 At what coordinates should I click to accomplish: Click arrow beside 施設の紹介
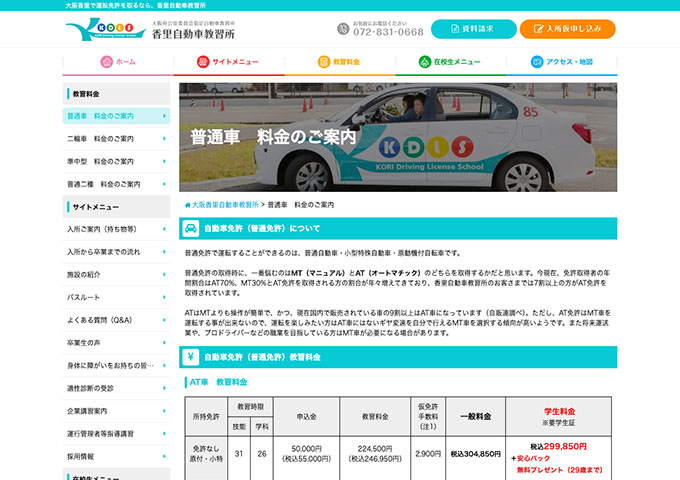click(x=164, y=274)
